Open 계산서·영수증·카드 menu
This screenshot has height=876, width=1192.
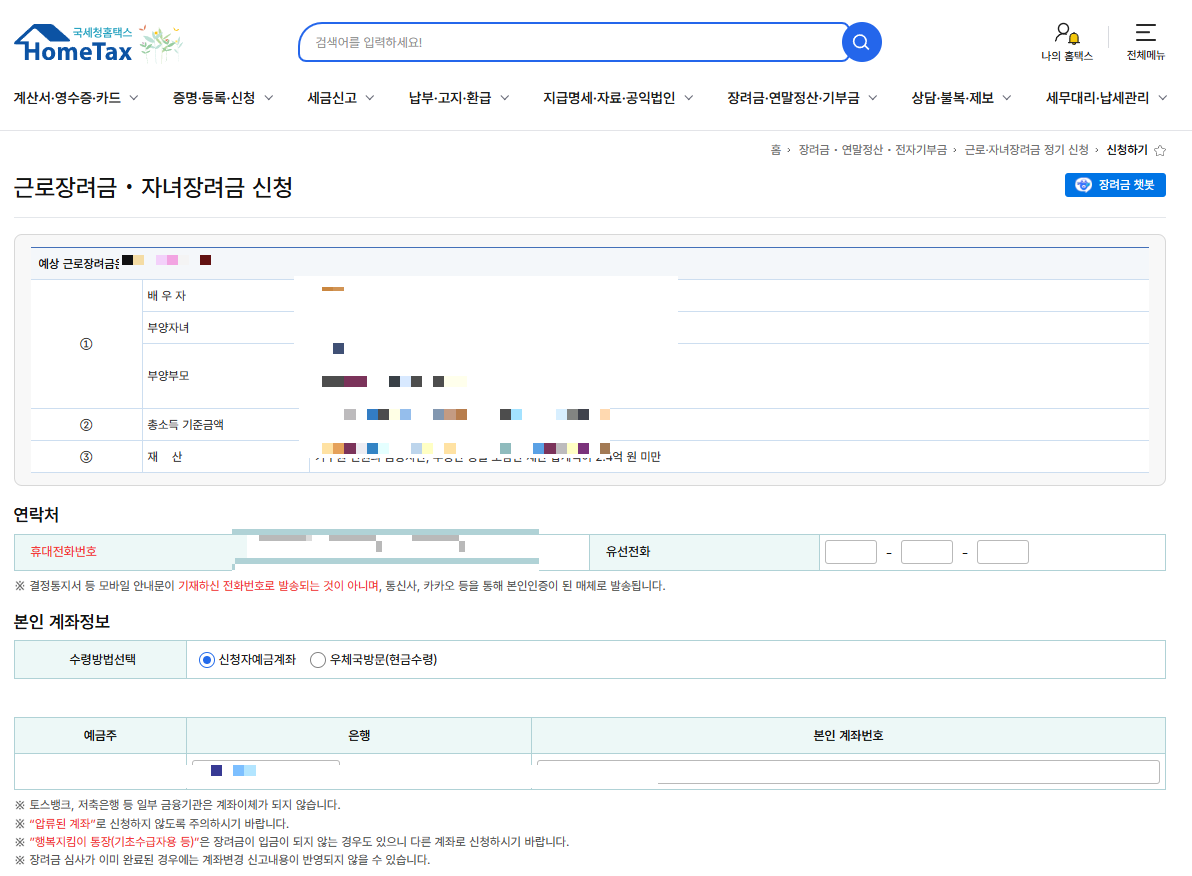coord(67,98)
